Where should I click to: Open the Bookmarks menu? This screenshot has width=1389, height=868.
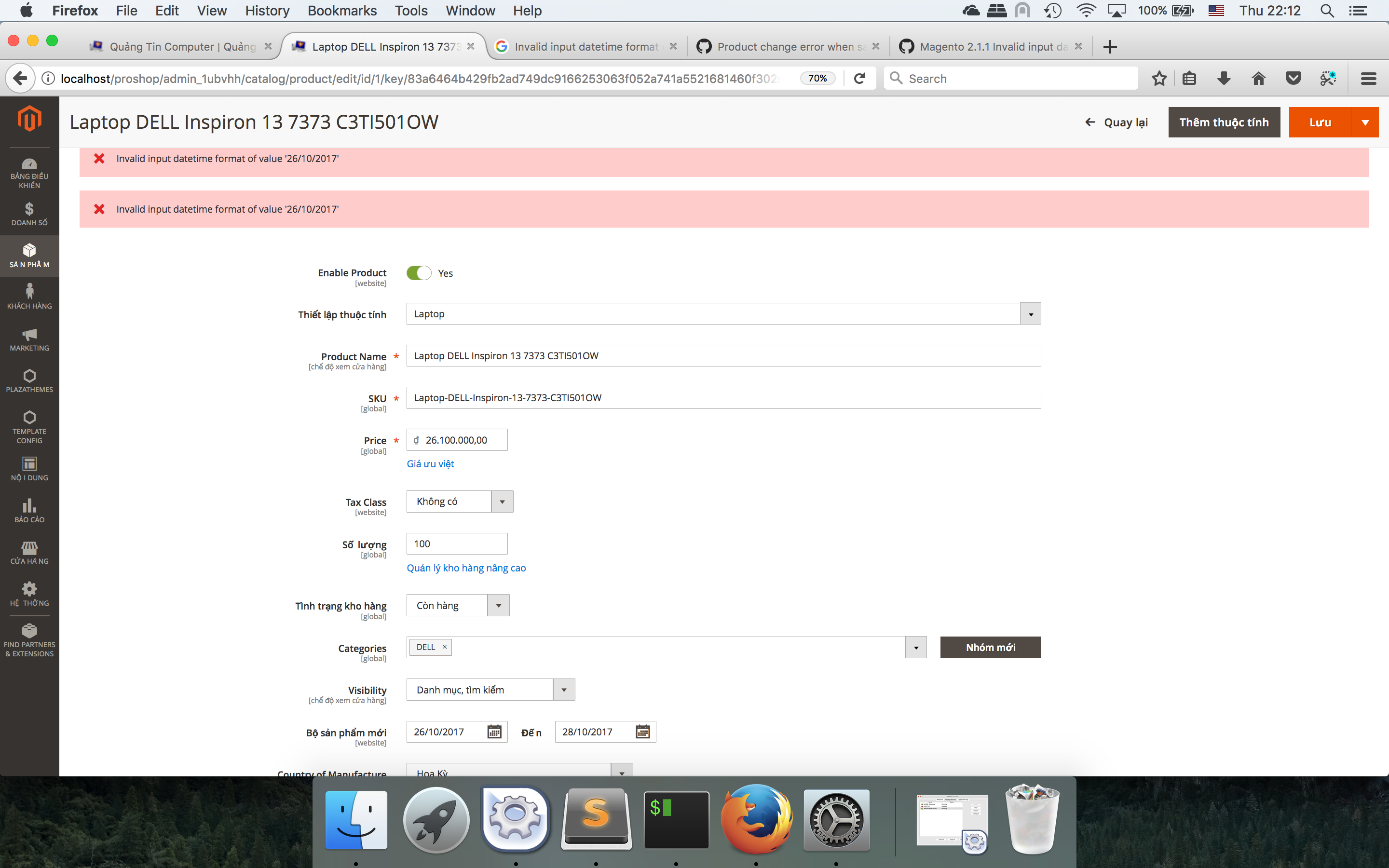(x=342, y=10)
